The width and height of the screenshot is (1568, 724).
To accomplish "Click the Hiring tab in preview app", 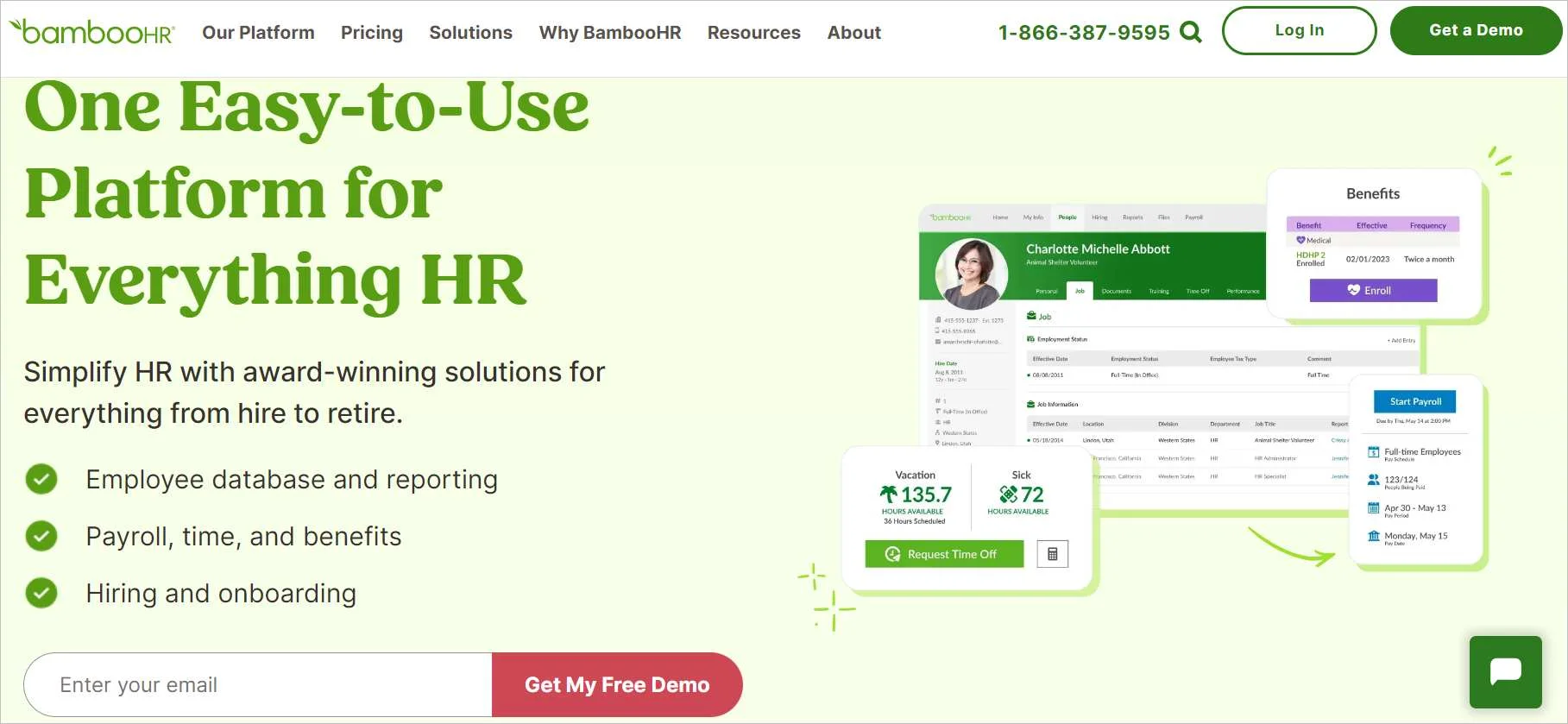I will coord(1099,217).
